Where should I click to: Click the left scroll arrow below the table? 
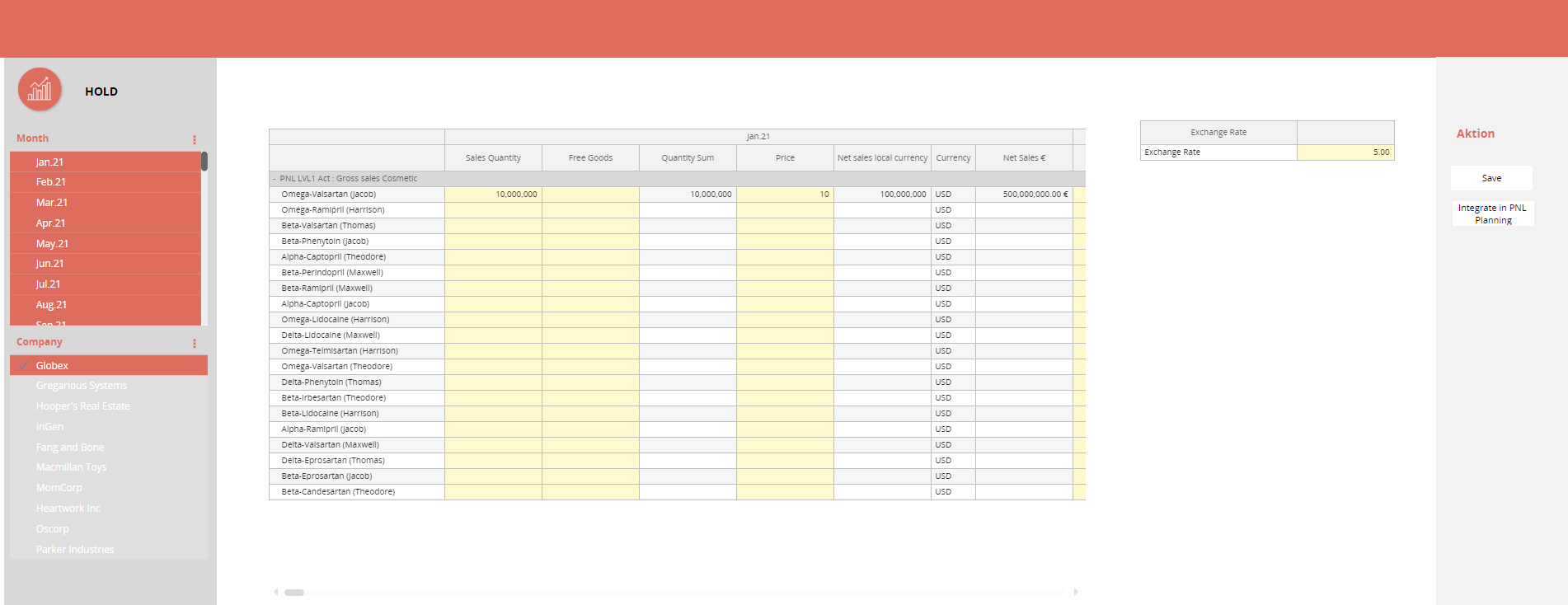275,592
